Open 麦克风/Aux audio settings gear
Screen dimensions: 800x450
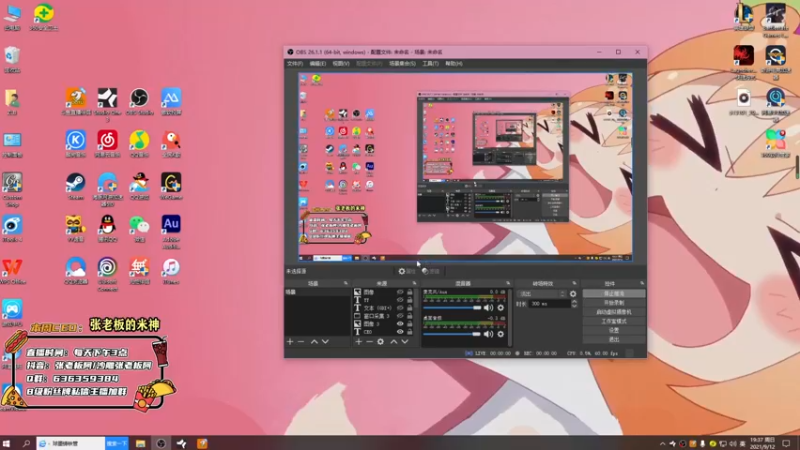[501, 308]
